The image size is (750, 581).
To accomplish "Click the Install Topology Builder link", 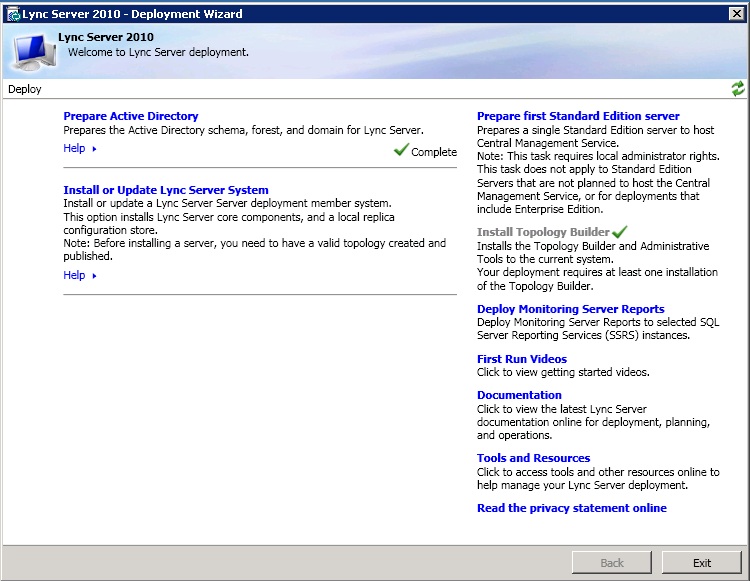I will click(x=543, y=232).
